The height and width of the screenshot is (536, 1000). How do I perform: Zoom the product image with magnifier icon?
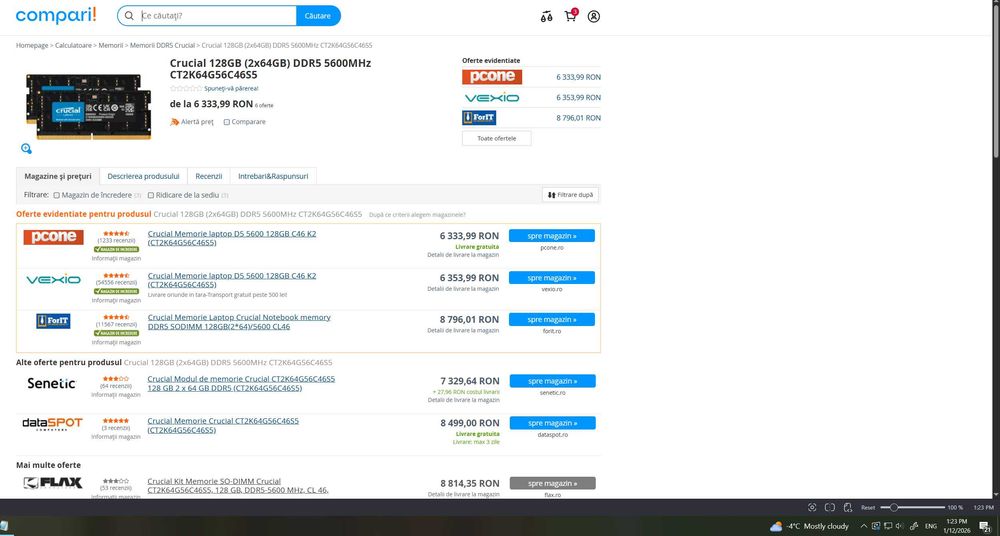[x=26, y=149]
